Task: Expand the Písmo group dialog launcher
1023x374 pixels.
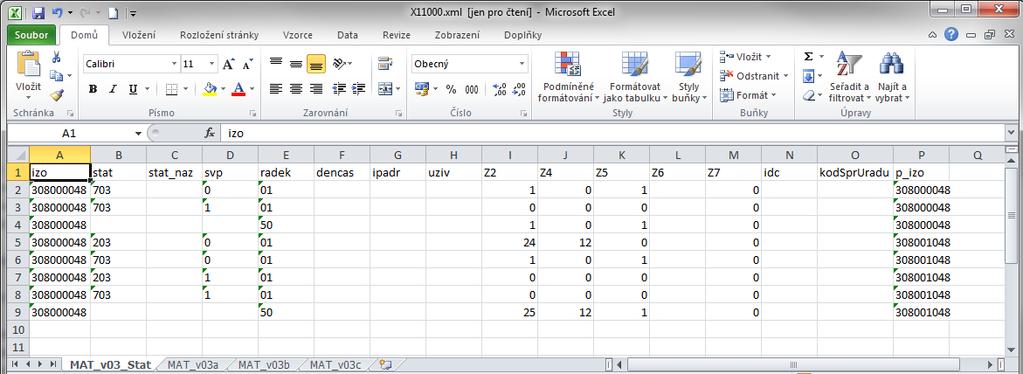Action: [252, 114]
